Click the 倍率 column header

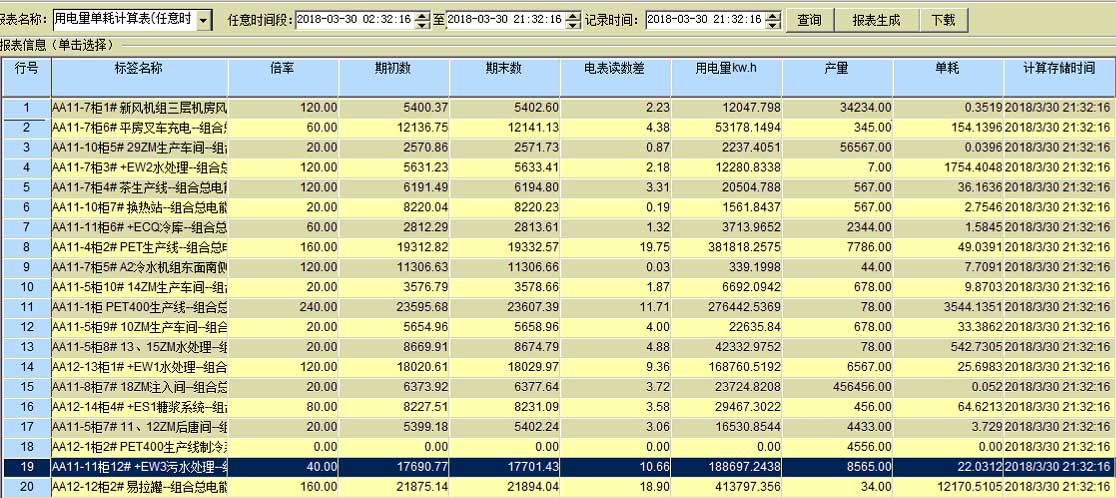pos(282,69)
